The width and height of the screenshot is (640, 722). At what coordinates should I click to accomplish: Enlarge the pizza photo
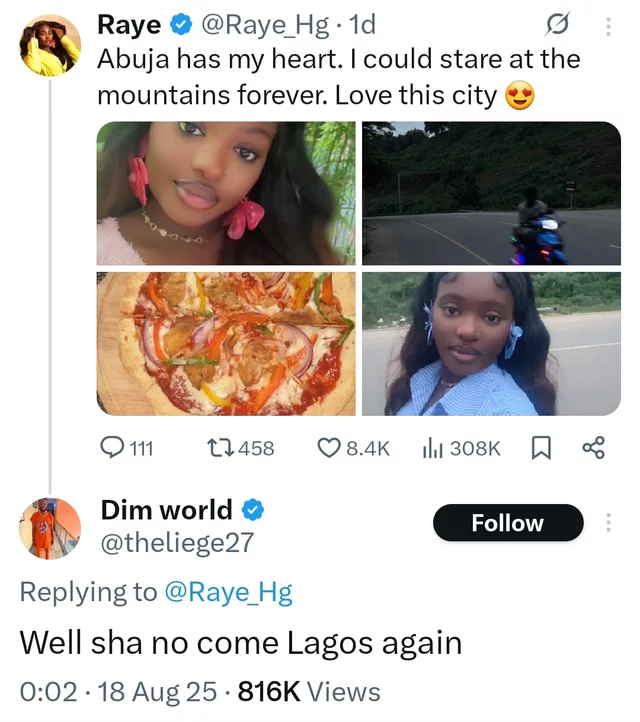226,343
